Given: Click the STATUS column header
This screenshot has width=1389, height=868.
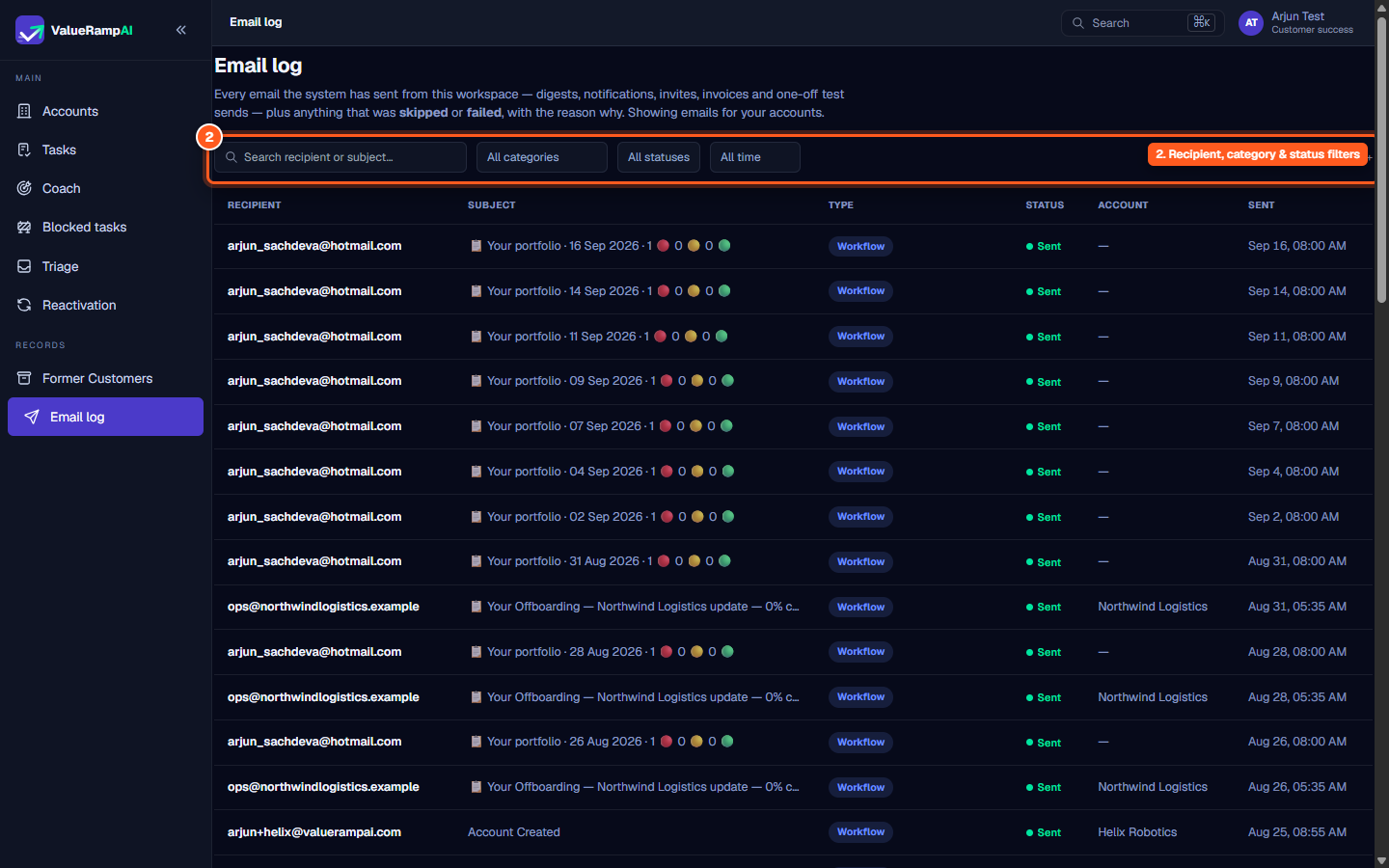Looking at the screenshot, I should [x=1045, y=205].
